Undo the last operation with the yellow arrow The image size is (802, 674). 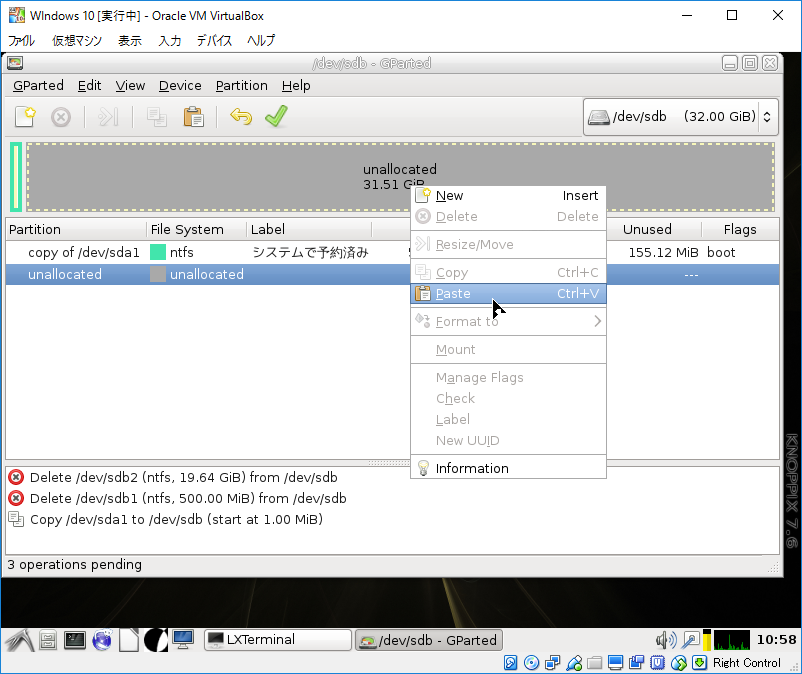point(241,117)
